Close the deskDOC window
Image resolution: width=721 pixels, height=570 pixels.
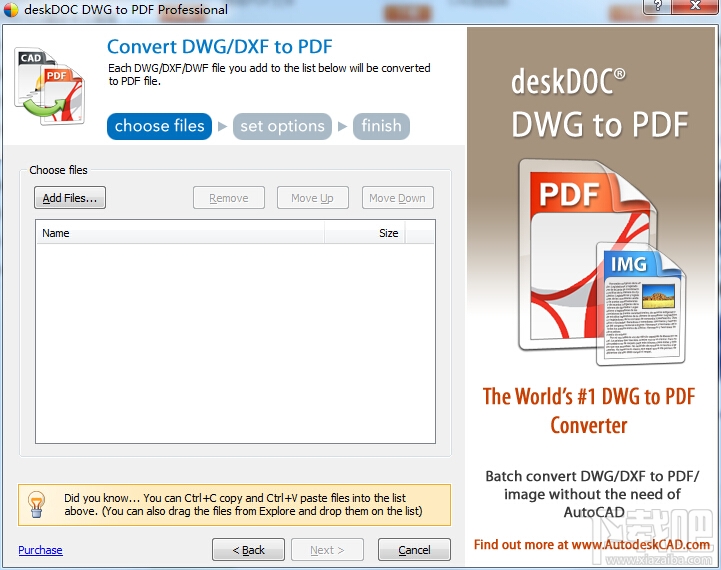[x=695, y=6]
